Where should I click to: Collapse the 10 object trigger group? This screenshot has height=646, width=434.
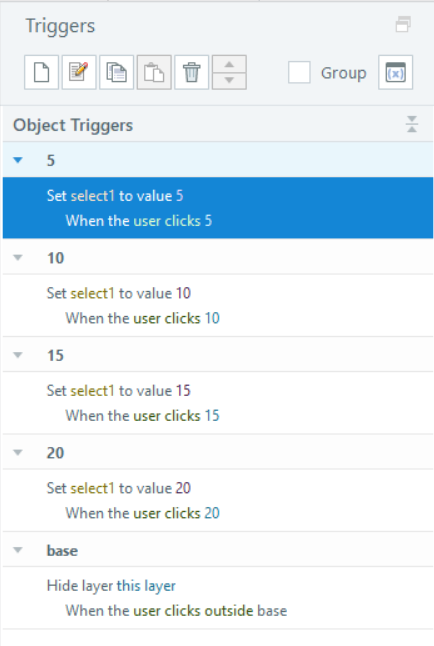coord(18,258)
